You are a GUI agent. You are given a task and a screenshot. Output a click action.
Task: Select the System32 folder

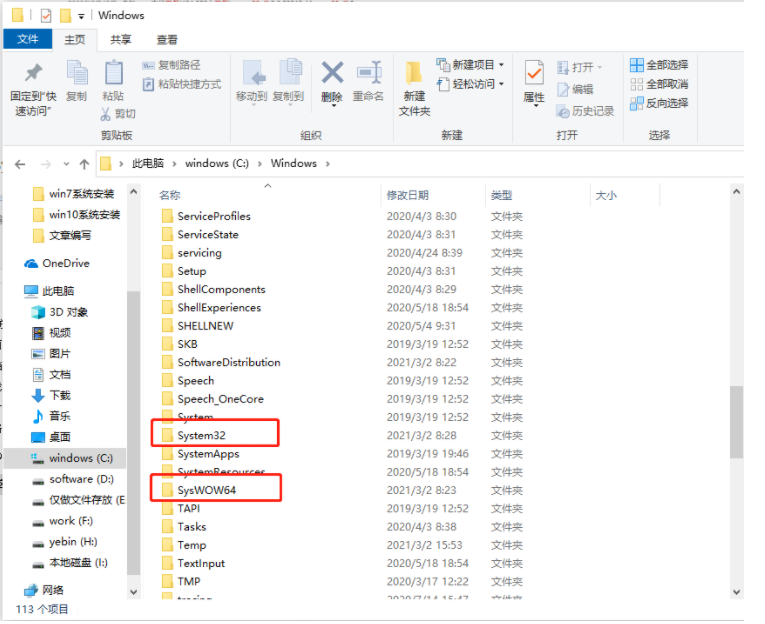click(201, 435)
